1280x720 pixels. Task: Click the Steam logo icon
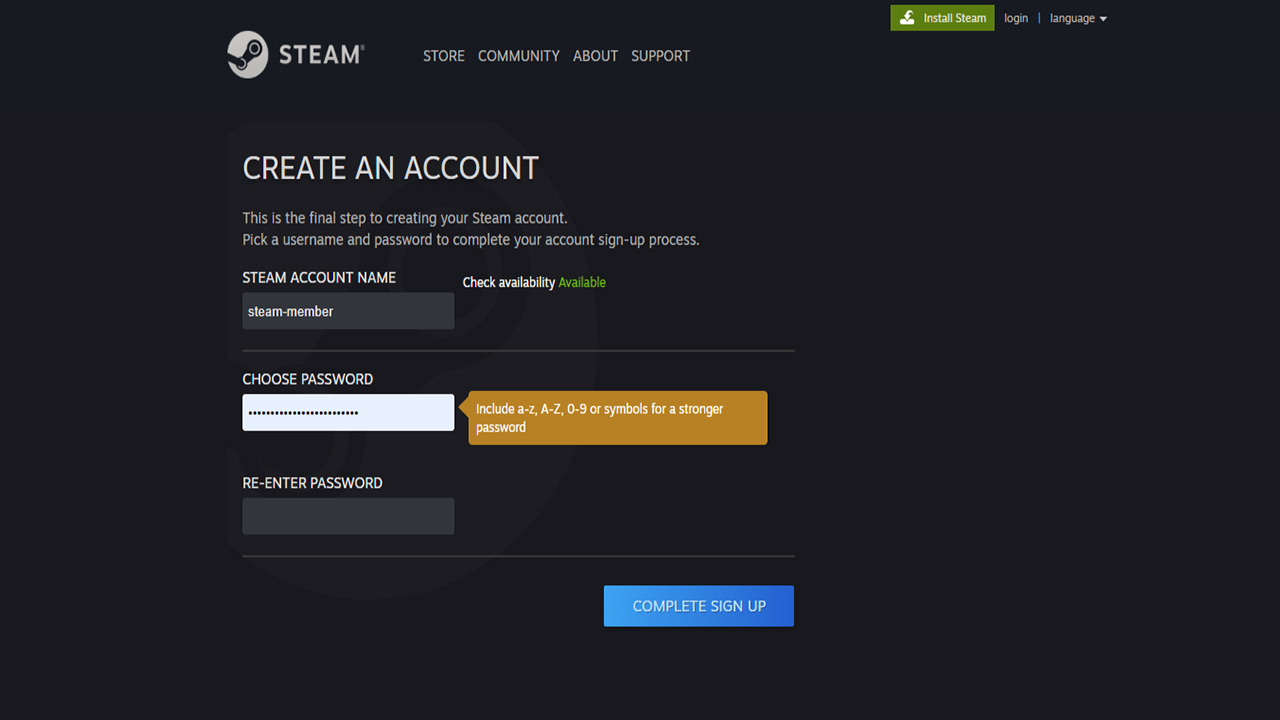[x=247, y=55]
